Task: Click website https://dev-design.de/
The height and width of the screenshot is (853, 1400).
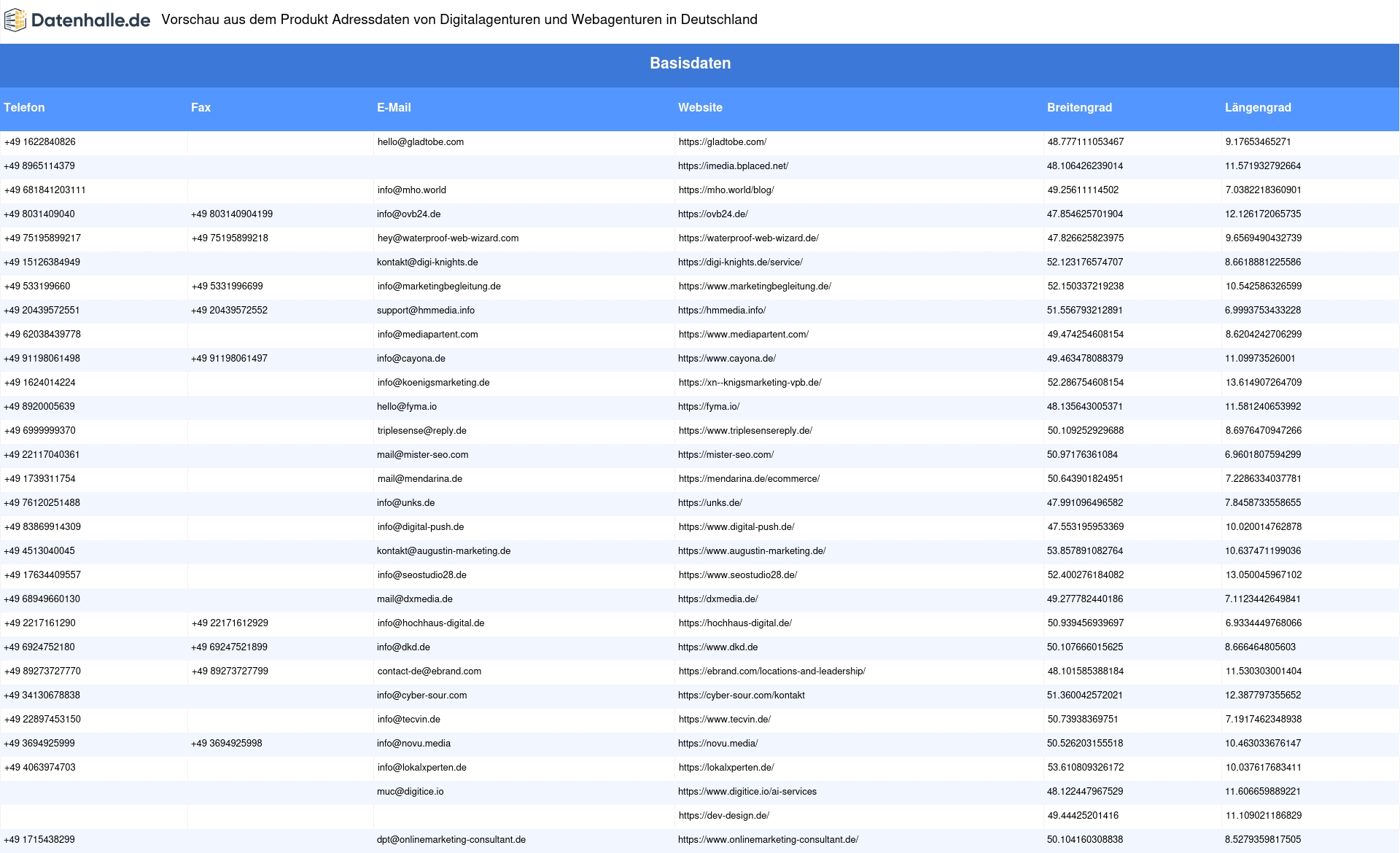Action: tap(724, 816)
